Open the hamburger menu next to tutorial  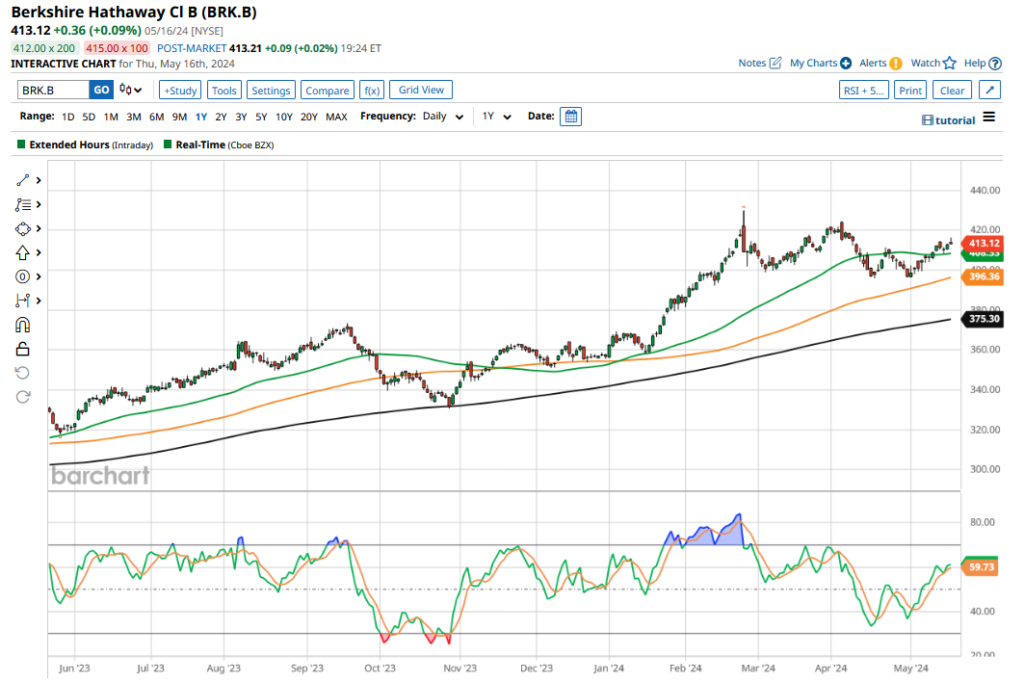[x=989, y=117]
